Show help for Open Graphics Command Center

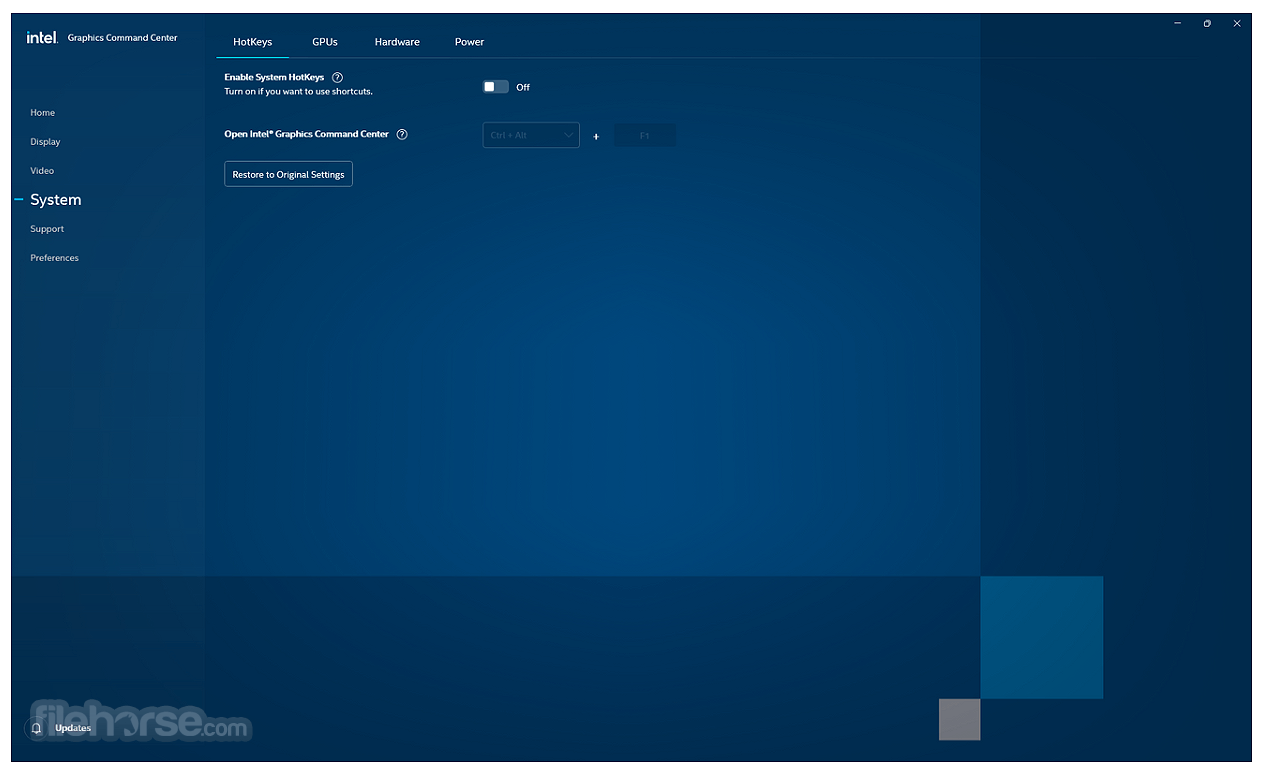(x=402, y=134)
